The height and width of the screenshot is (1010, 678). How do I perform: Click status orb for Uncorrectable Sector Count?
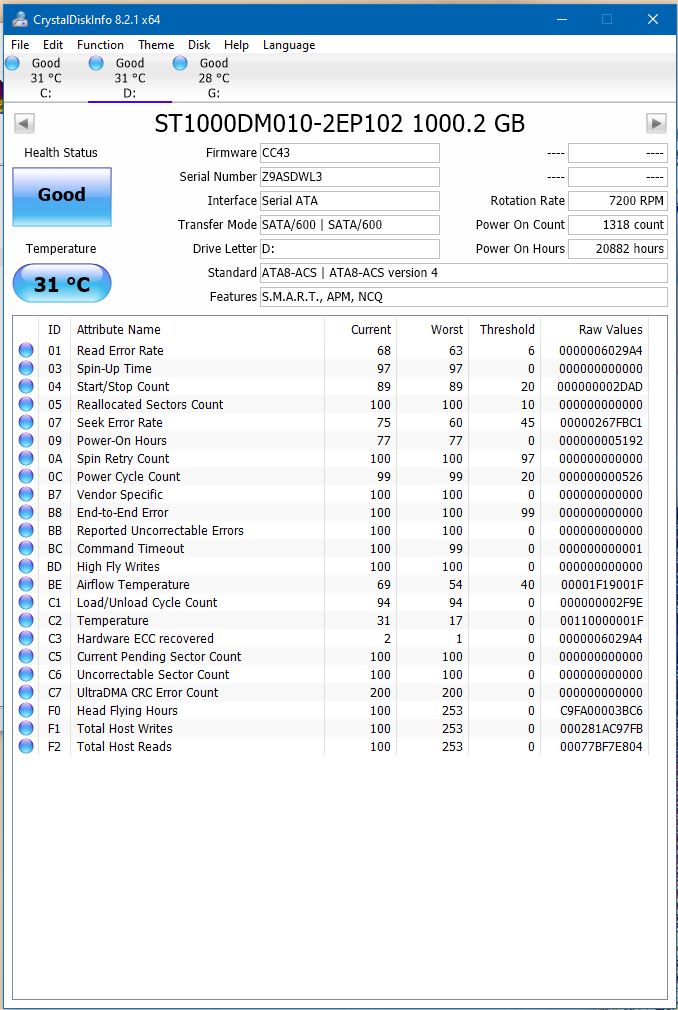coord(26,675)
